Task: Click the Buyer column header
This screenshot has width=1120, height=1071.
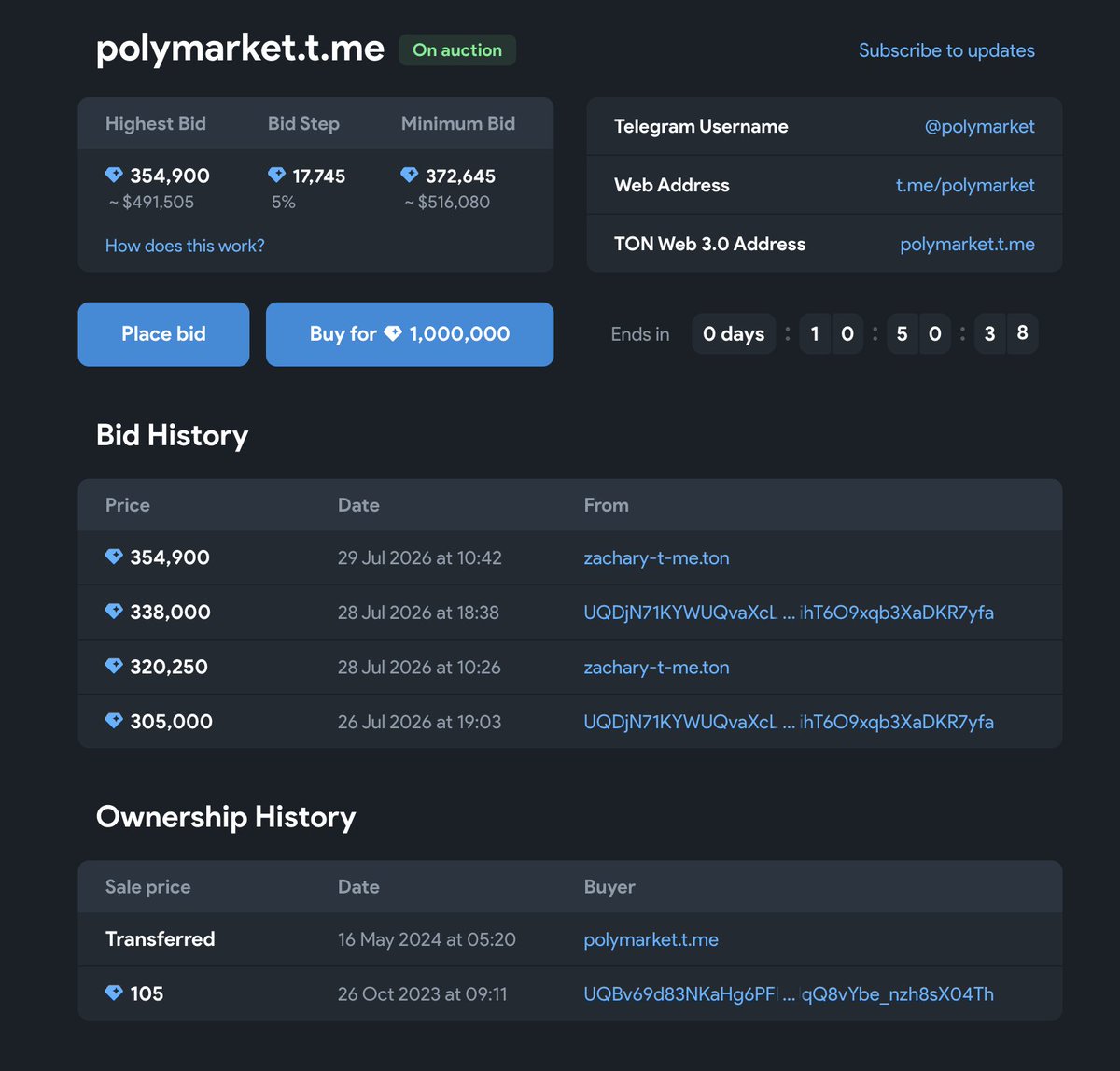Action: pos(609,887)
